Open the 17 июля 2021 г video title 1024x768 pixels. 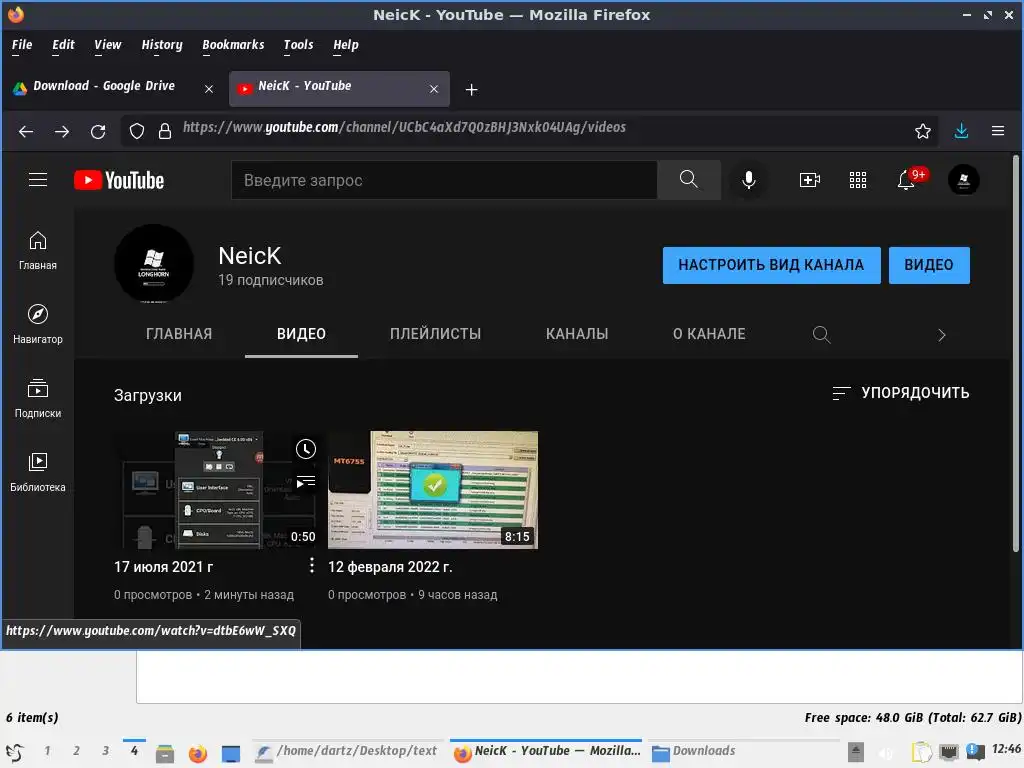[x=164, y=567]
